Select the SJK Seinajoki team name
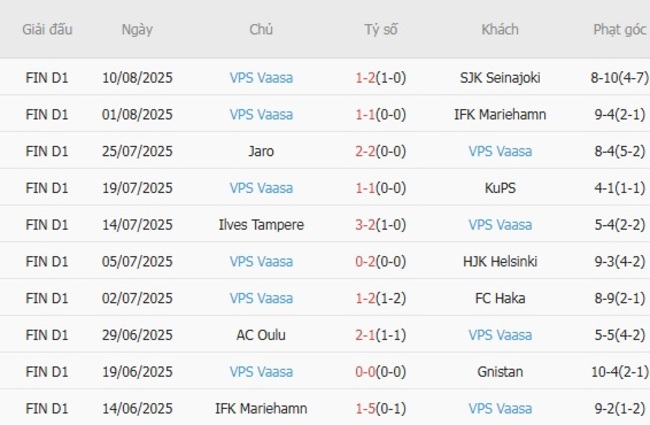 coord(500,78)
